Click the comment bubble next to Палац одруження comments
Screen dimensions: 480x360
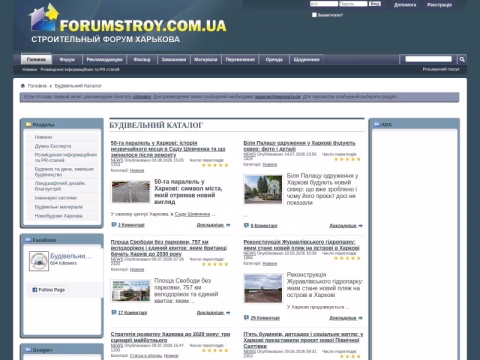tap(246, 225)
